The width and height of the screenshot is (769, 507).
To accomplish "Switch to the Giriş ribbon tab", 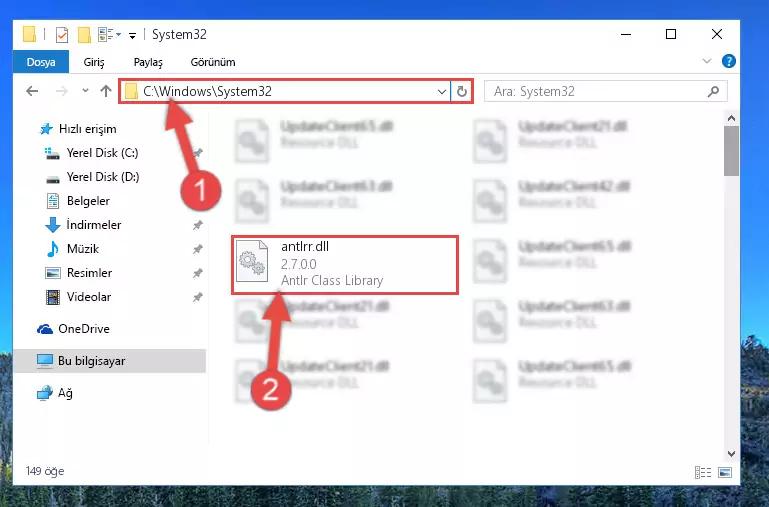I will (94, 62).
